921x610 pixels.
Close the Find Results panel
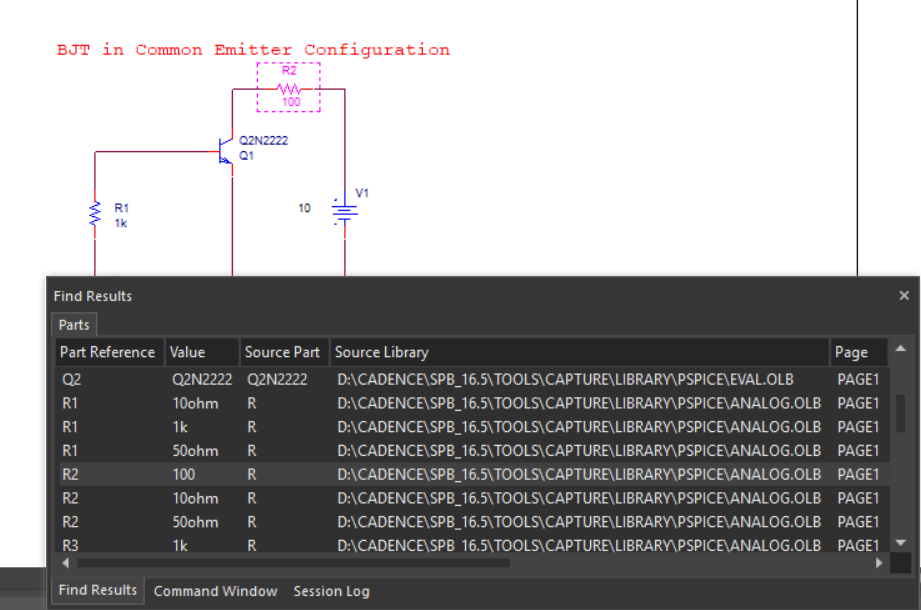pos(904,296)
